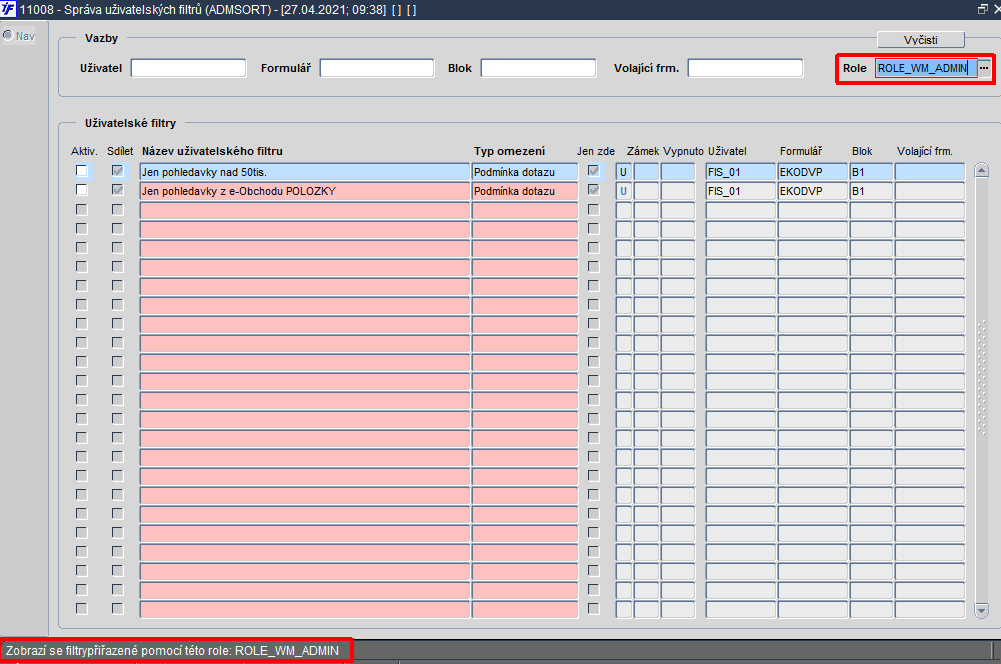
Task: Click the application logo icon in title bar
Action: tap(8, 9)
